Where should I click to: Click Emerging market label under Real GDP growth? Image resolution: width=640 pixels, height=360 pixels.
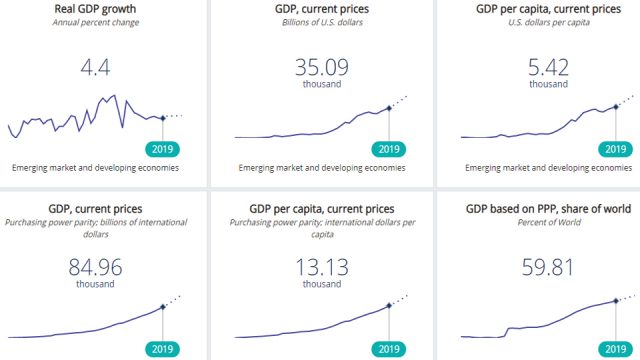[x=96, y=168]
